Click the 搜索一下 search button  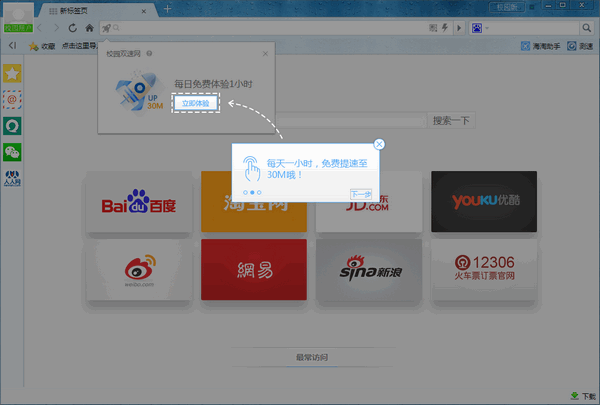tap(451, 121)
